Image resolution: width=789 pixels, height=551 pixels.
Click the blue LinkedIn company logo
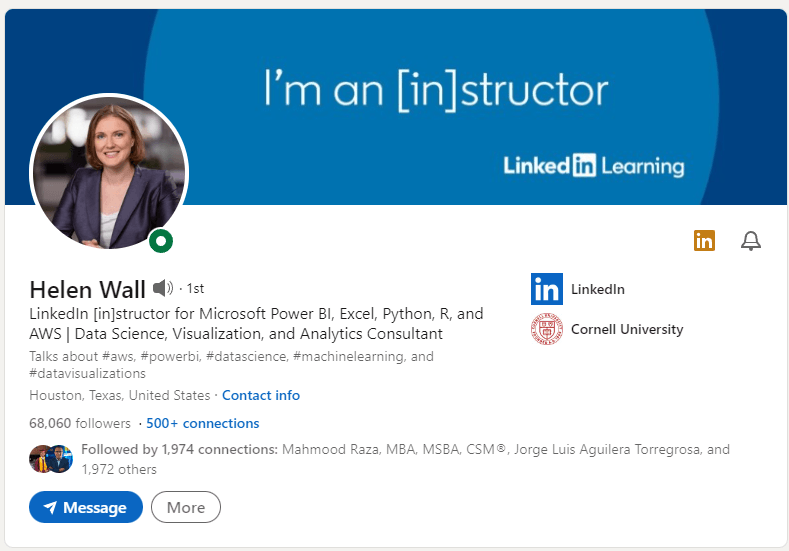click(x=547, y=289)
